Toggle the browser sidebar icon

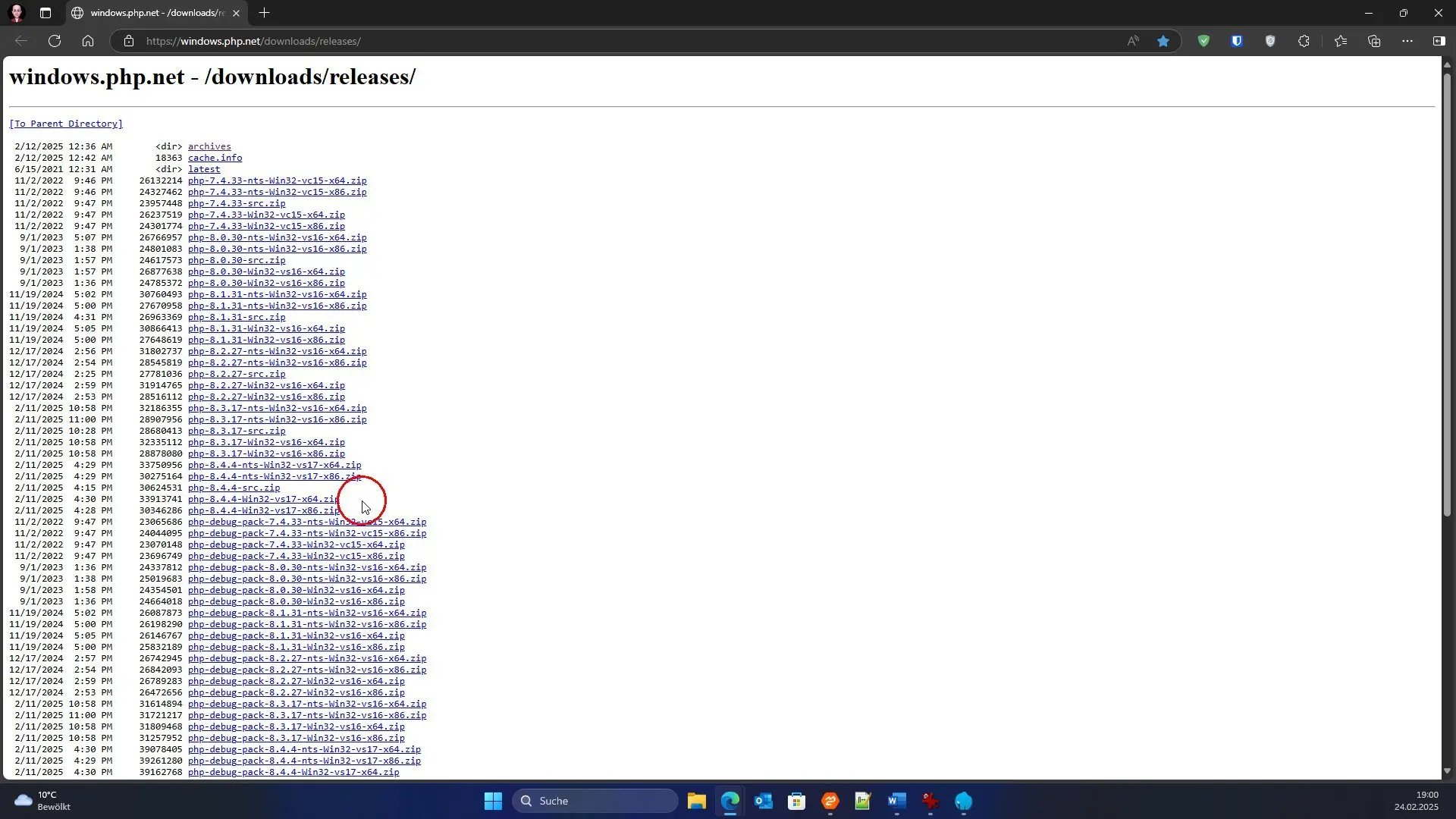coord(1439,41)
